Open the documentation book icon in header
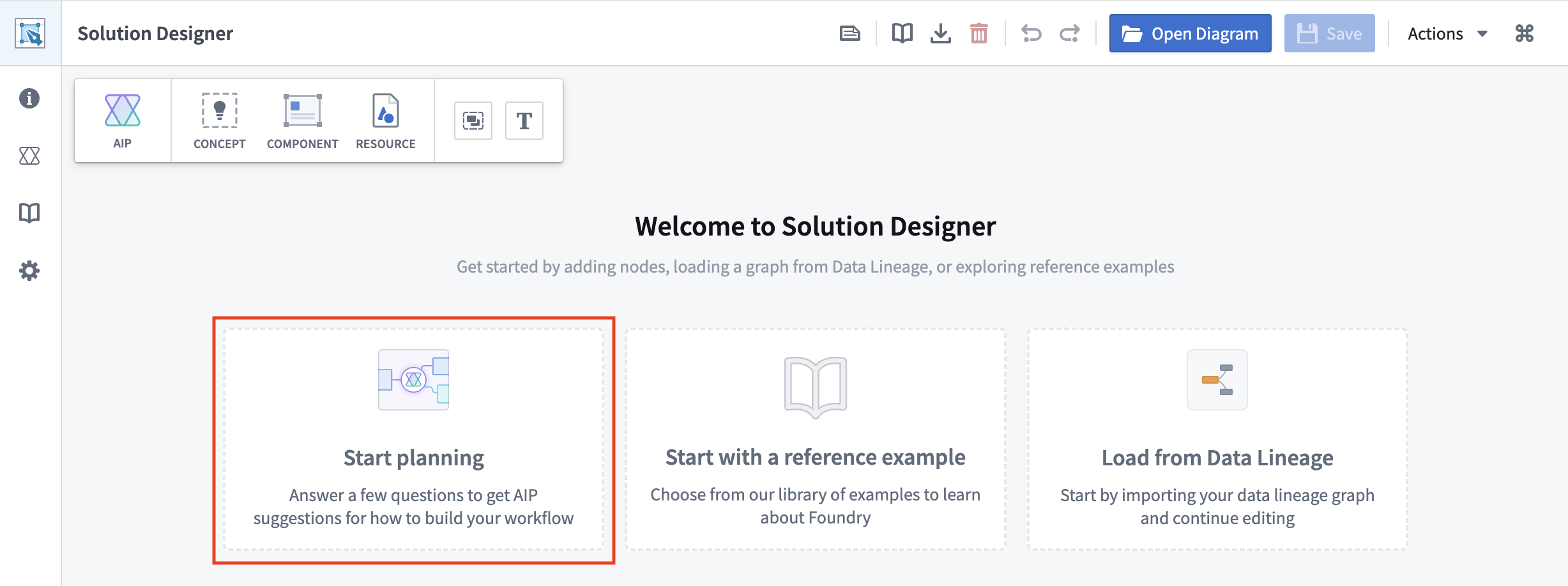 [x=902, y=33]
